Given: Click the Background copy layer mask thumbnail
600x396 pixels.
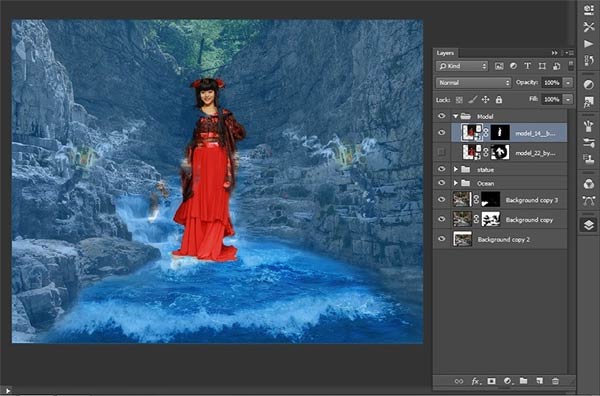Looking at the screenshot, I should pos(491,219).
